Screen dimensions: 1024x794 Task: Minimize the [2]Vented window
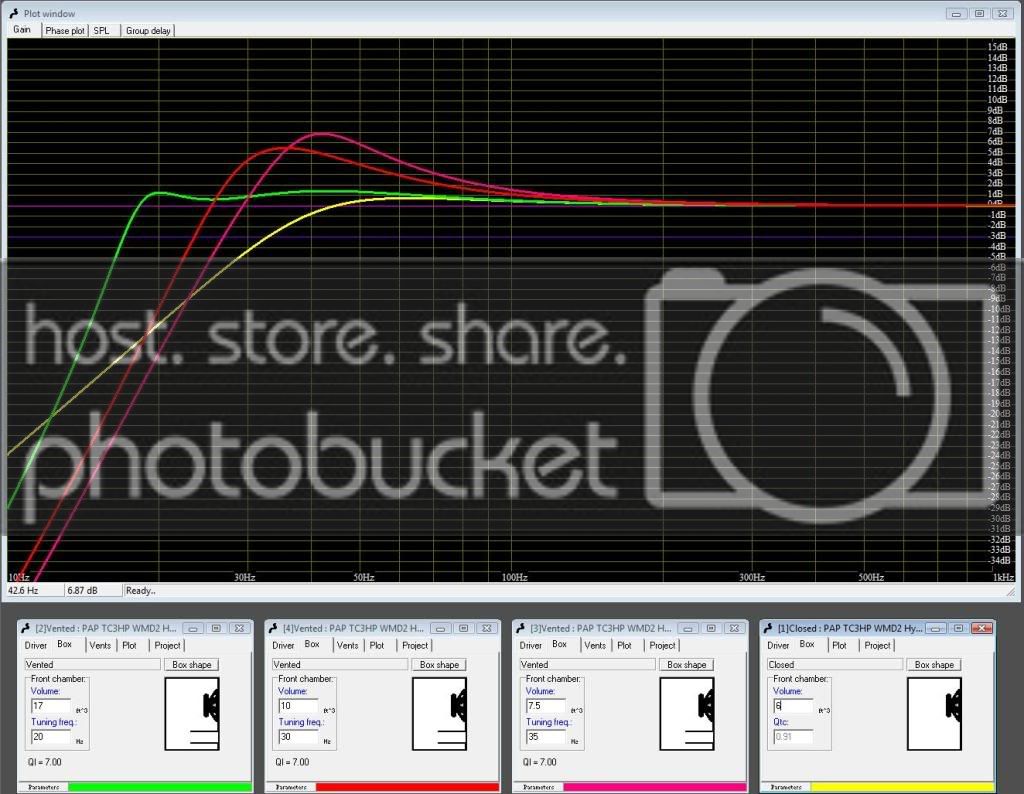193,628
